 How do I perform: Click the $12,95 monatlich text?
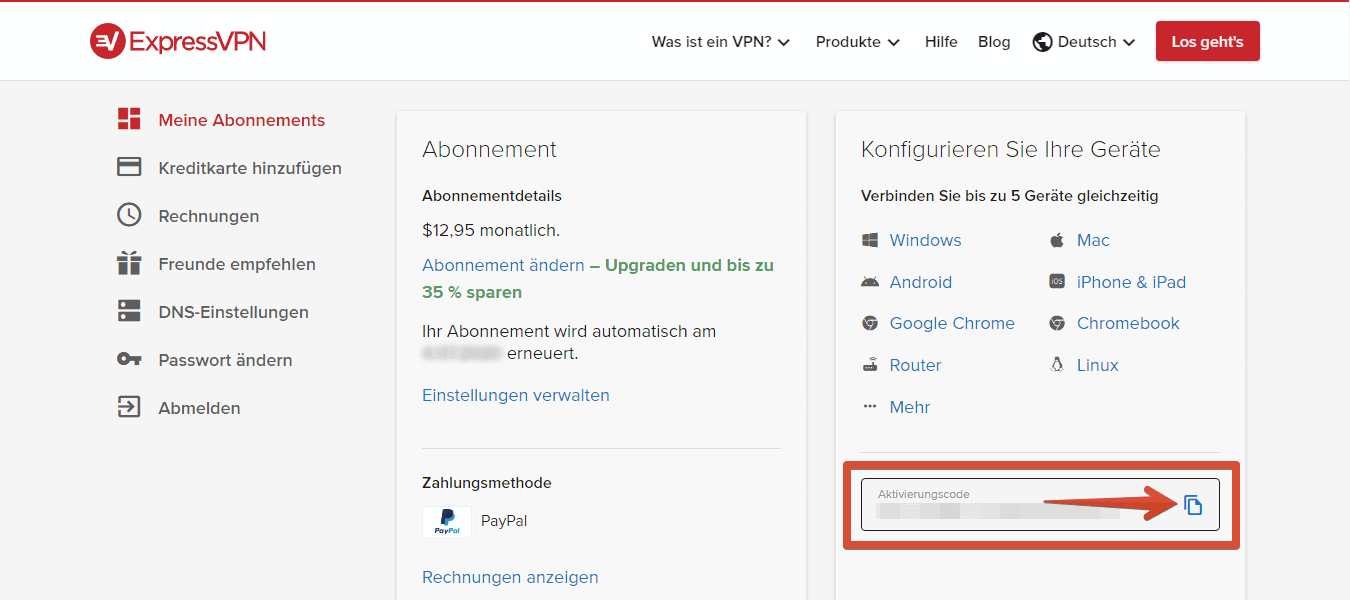tap(491, 230)
